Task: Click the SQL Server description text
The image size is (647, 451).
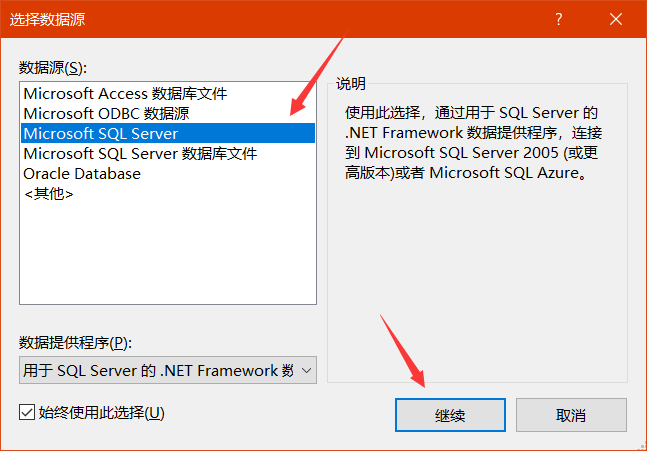Action: tap(473, 143)
